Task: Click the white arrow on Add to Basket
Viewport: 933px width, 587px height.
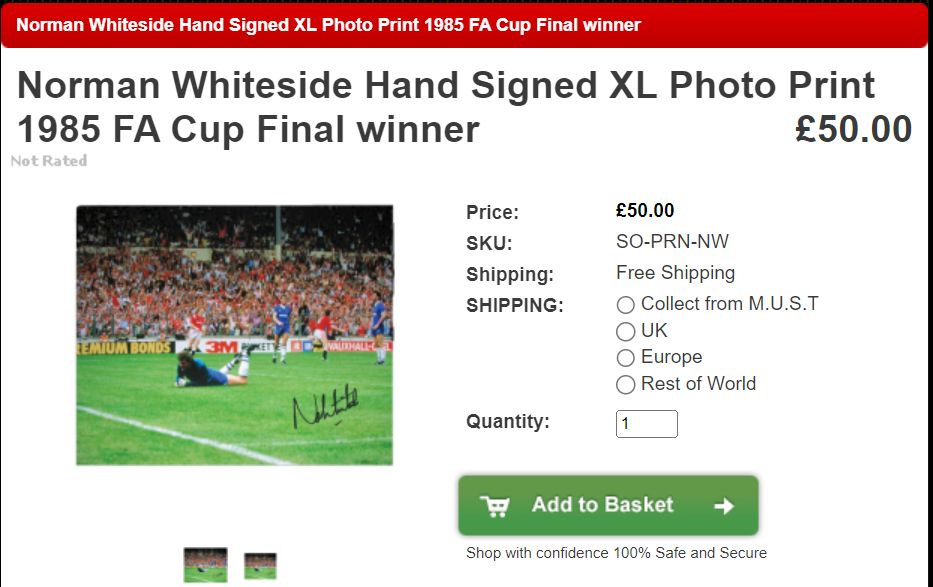Action: click(724, 506)
